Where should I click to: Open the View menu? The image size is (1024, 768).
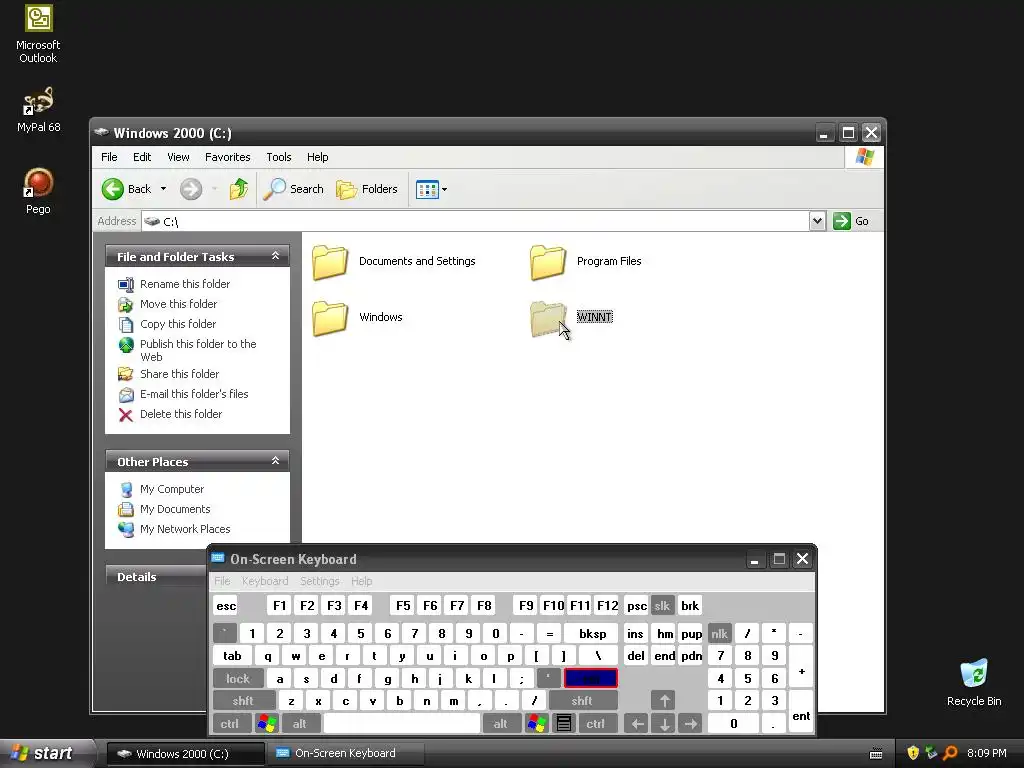pyautogui.click(x=178, y=157)
